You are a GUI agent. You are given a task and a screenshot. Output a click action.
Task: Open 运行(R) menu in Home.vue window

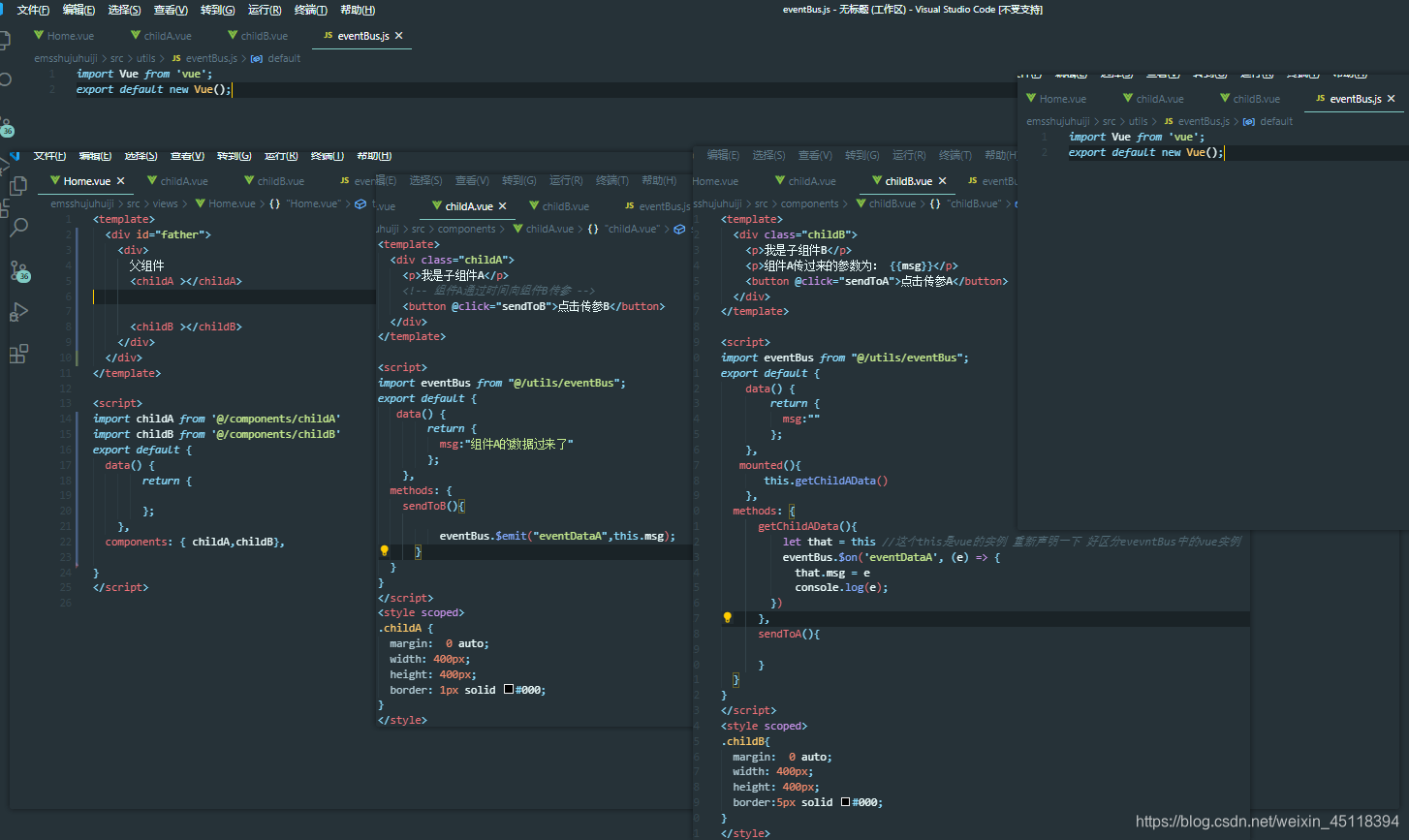[x=281, y=156]
